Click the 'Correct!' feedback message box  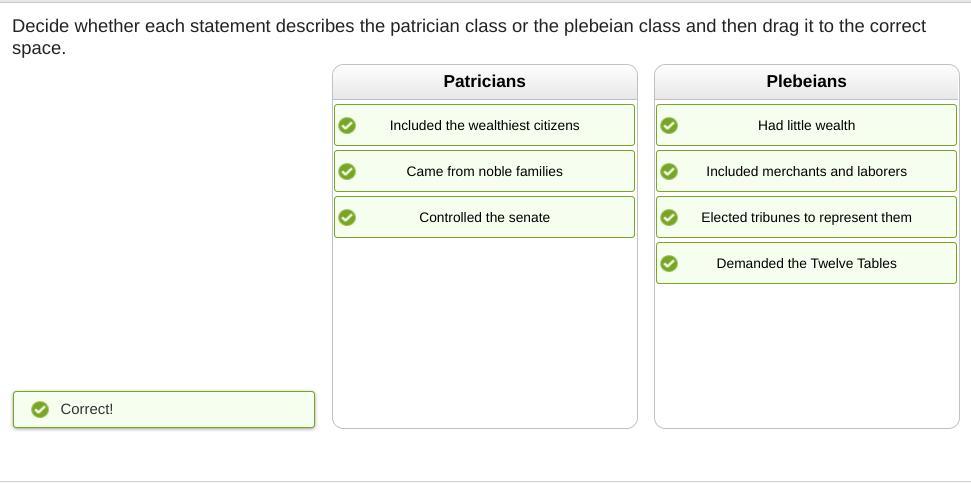(x=163, y=410)
